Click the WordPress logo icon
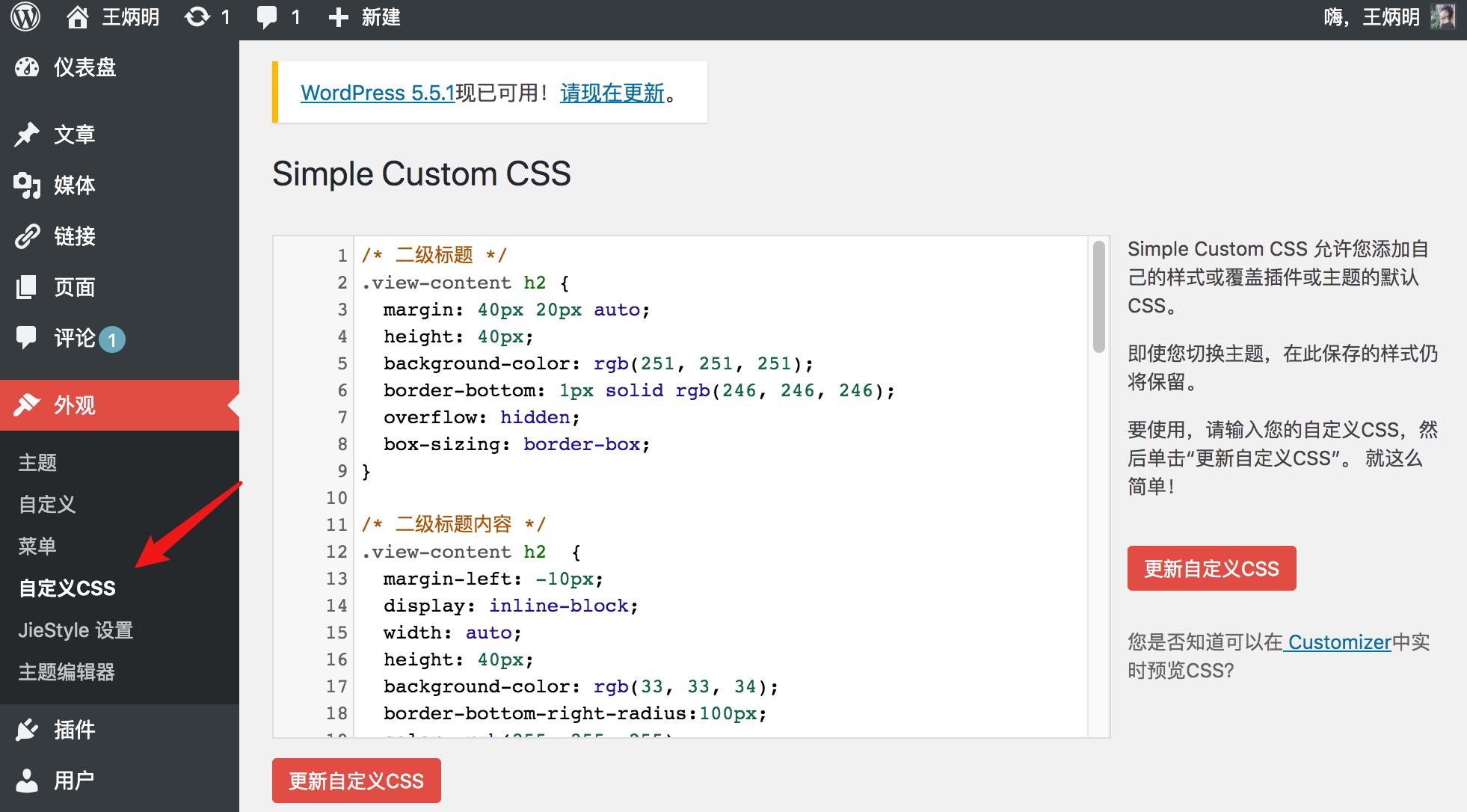Viewport: 1467px width, 812px height. coord(26,17)
